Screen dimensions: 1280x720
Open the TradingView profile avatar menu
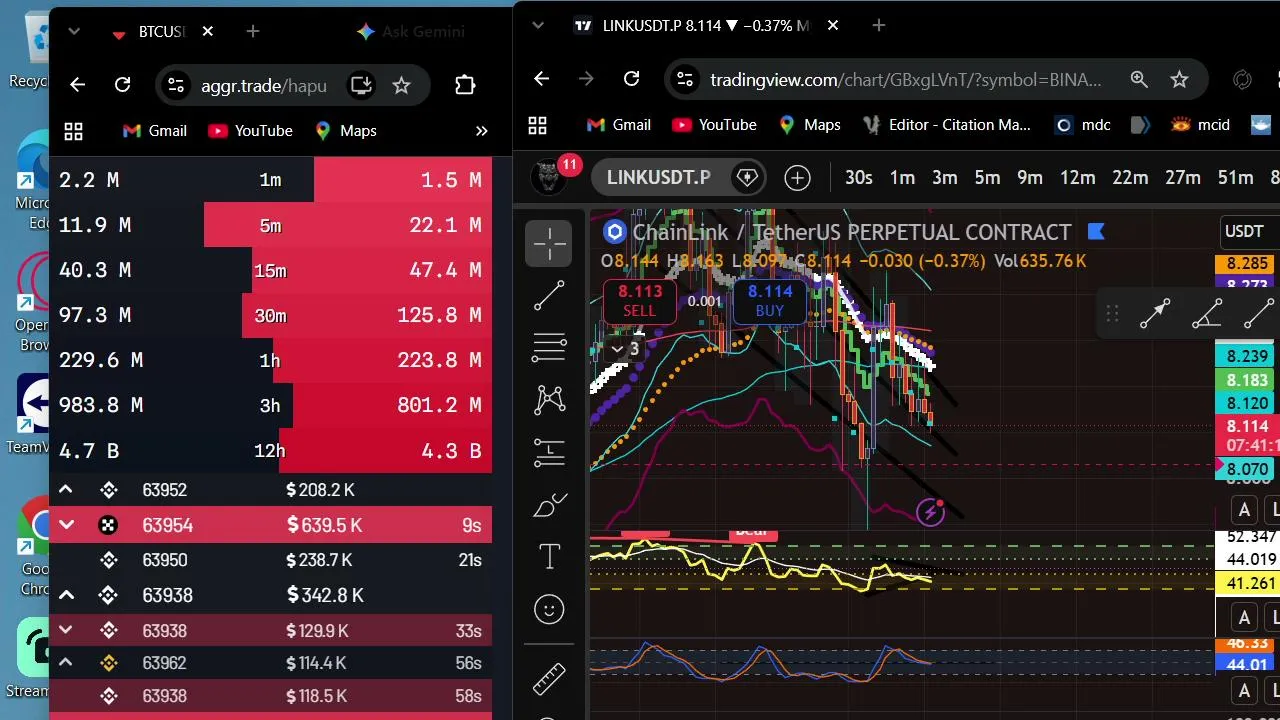[547, 178]
